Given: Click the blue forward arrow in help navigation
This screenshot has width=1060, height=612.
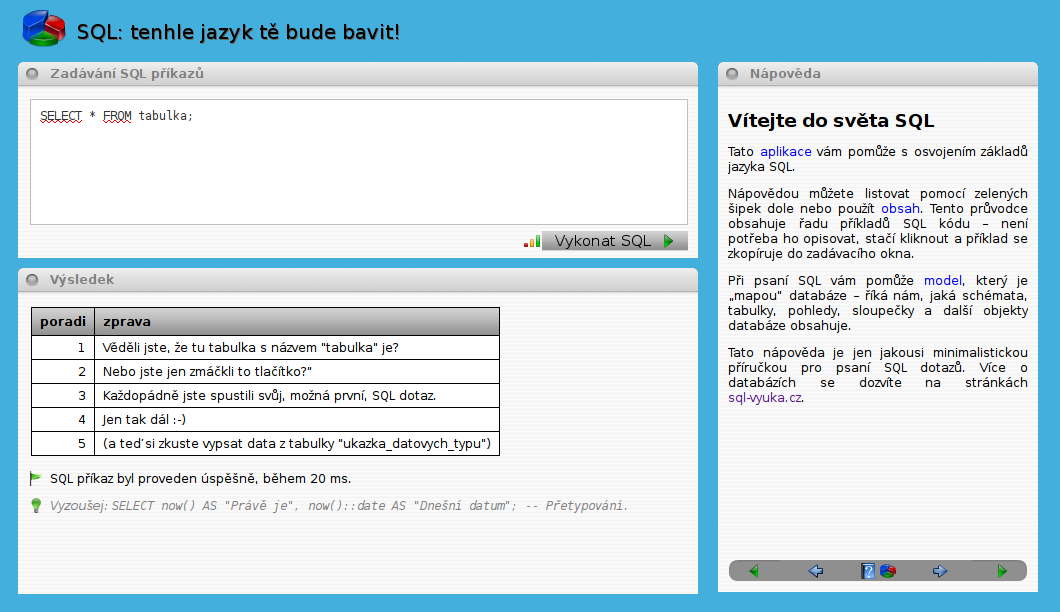Looking at the screenshot, I should (x=940, y=571).
